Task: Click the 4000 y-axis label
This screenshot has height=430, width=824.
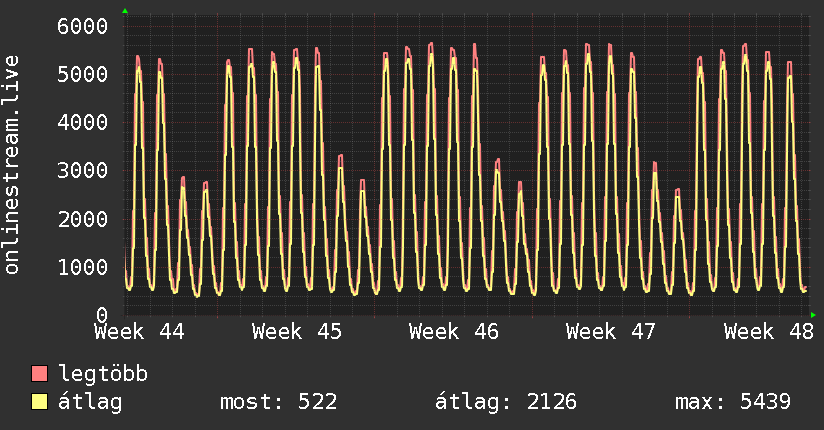Action: [x=83, y=122]
